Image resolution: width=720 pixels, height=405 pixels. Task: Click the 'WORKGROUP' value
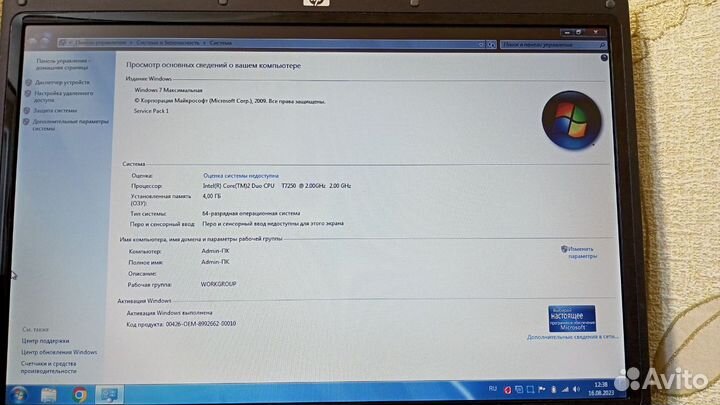pos(219,284)
